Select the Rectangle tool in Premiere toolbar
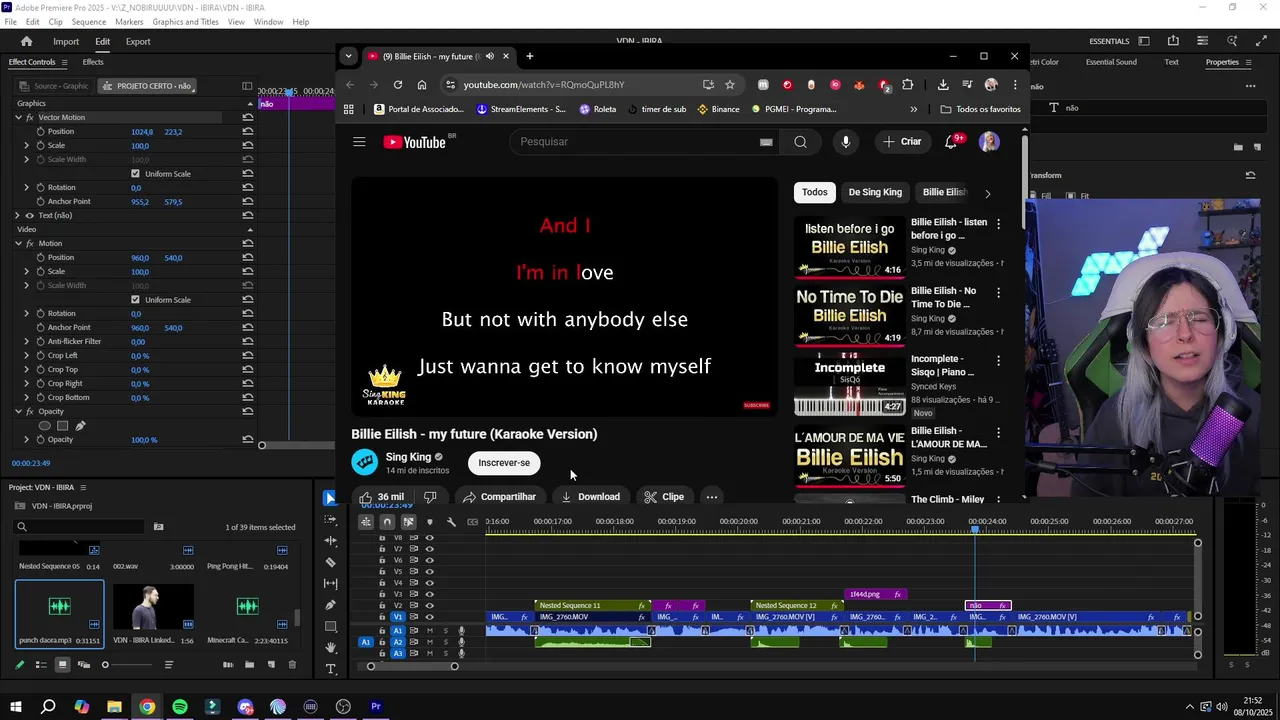 331,627
